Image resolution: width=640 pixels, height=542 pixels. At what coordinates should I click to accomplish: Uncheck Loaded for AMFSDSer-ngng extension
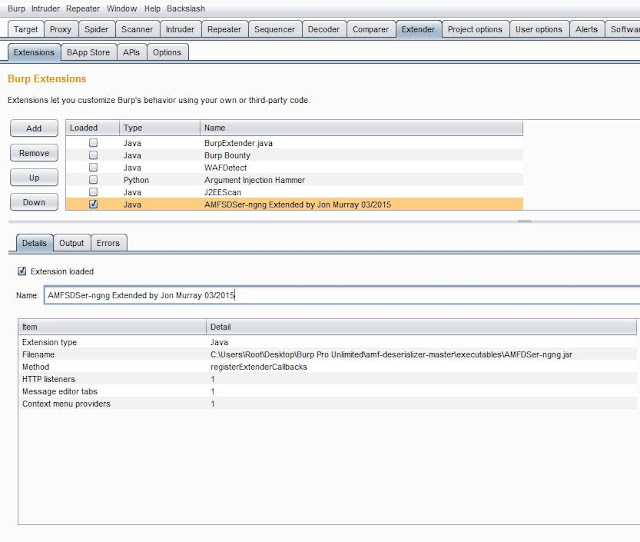93,204
